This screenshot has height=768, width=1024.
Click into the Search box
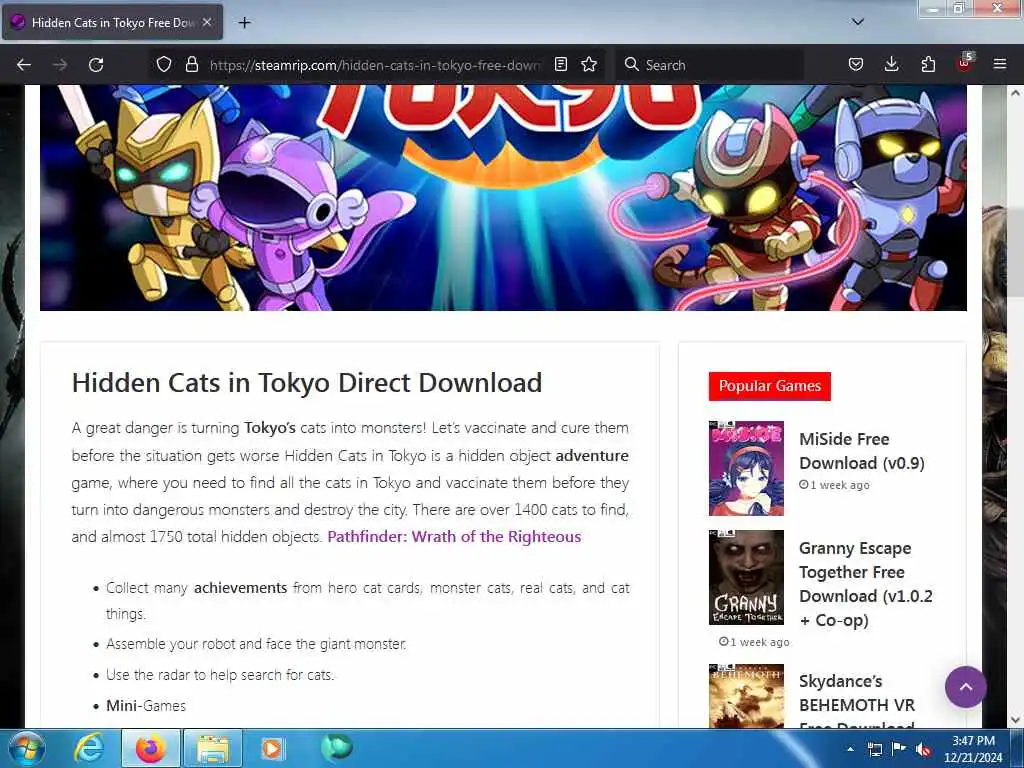coord(709,65)
